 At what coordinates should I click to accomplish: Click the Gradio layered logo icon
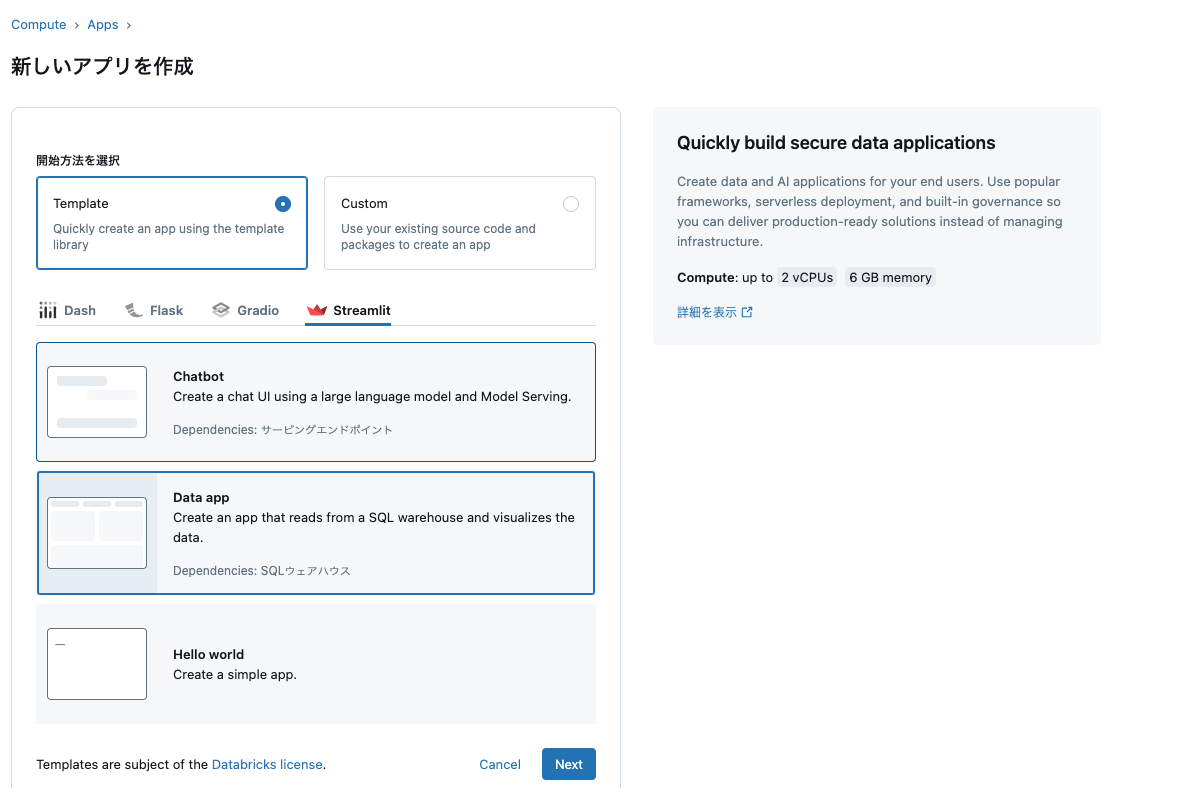pyautogui.click(x=221, y=310)
